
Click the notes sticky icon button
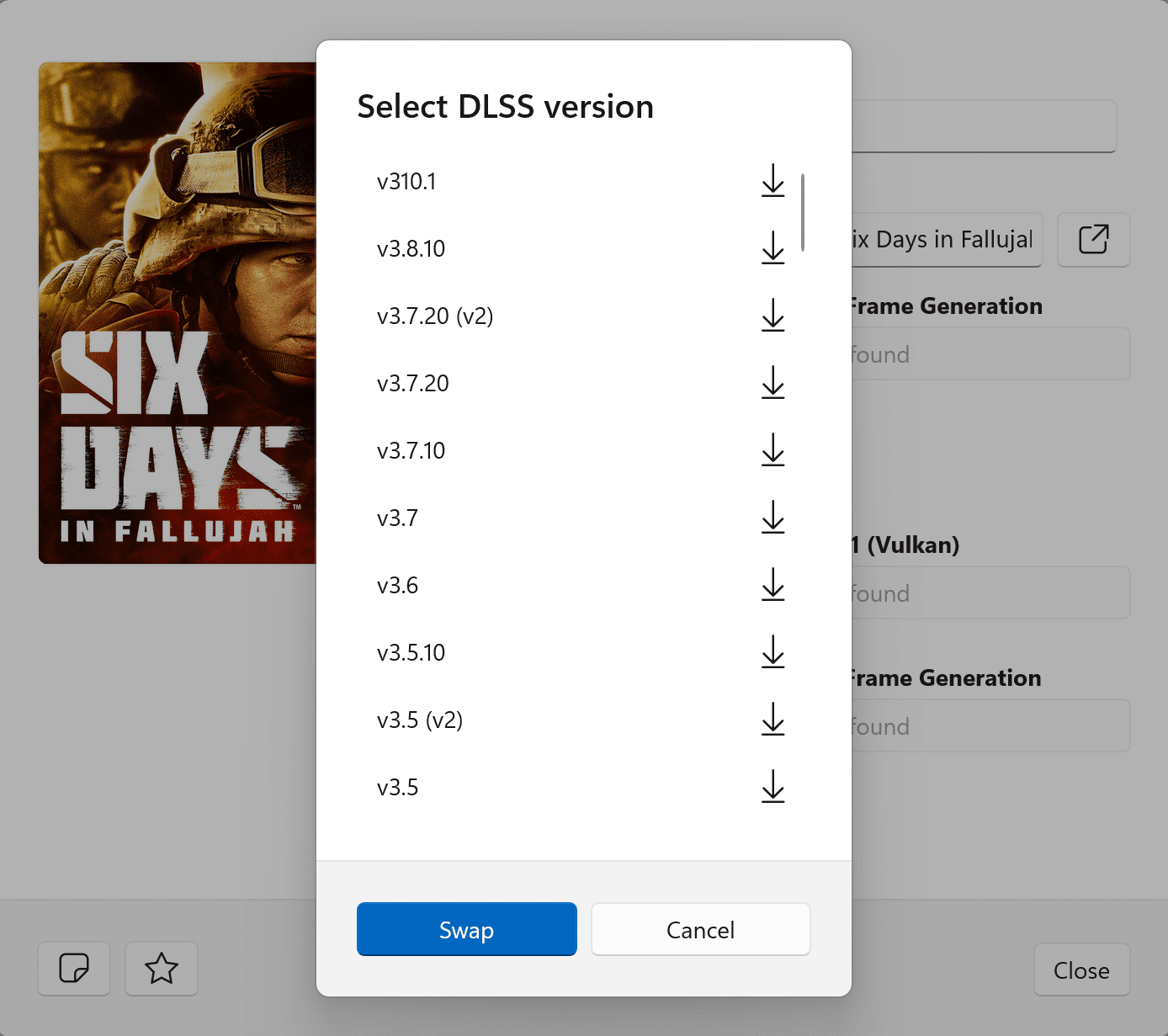pyautogui.click(x=74, y=969)
